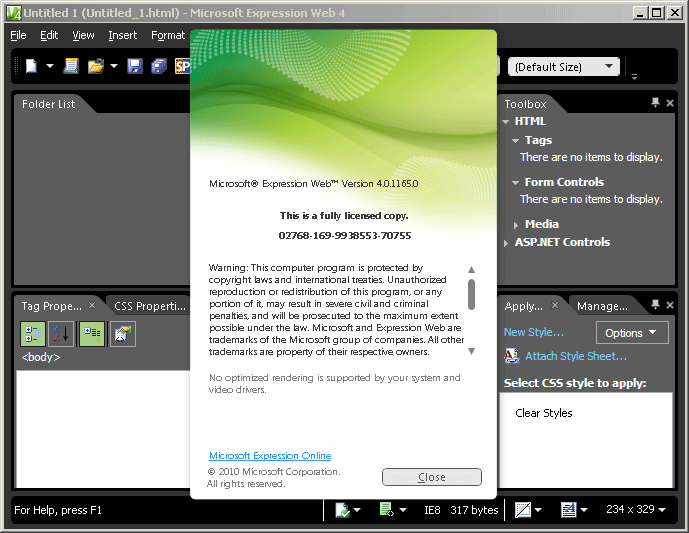This screenshot has width=689, height=533.
Task: Expand the ASP.NET Controls group
Action: click(506, 243)
